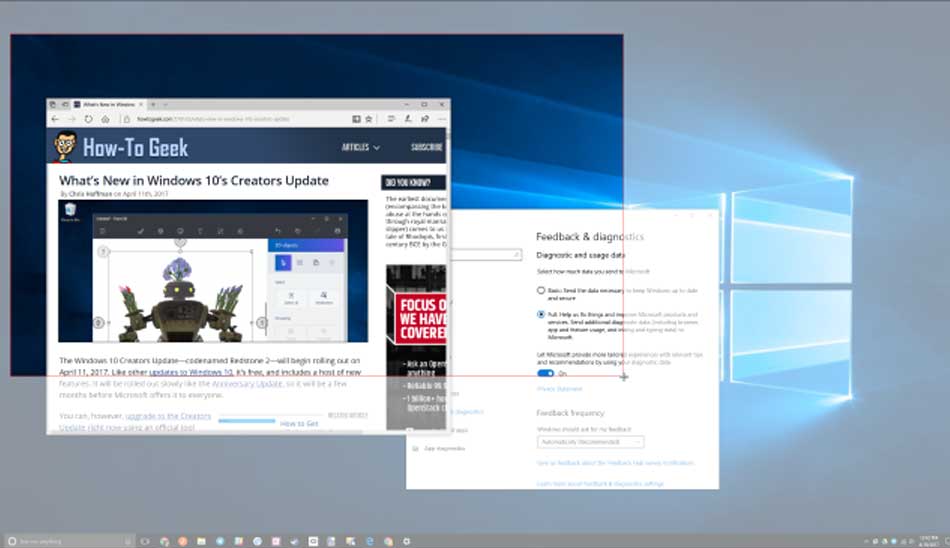The height and width of the screenshot is (548, 950).
Task: Open the SUBSCRIBE link
Action: (427, 147)
